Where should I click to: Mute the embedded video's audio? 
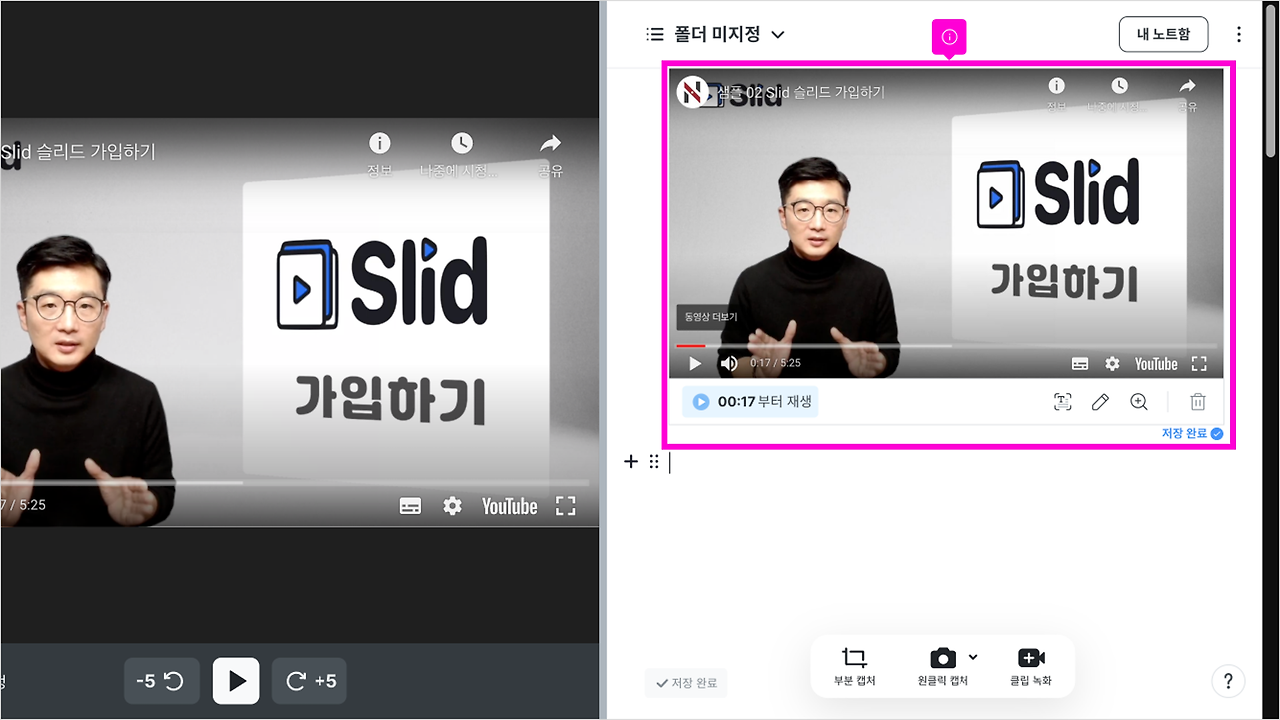pos(728,363)
